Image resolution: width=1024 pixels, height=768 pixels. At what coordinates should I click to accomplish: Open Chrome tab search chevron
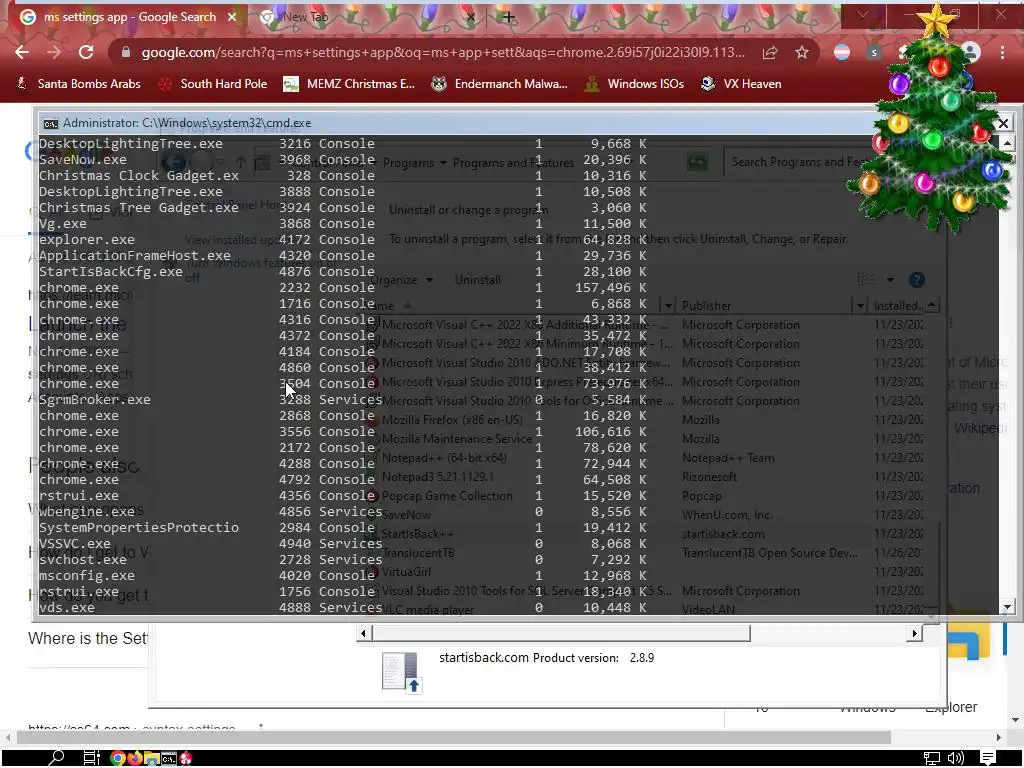point(863,14)
